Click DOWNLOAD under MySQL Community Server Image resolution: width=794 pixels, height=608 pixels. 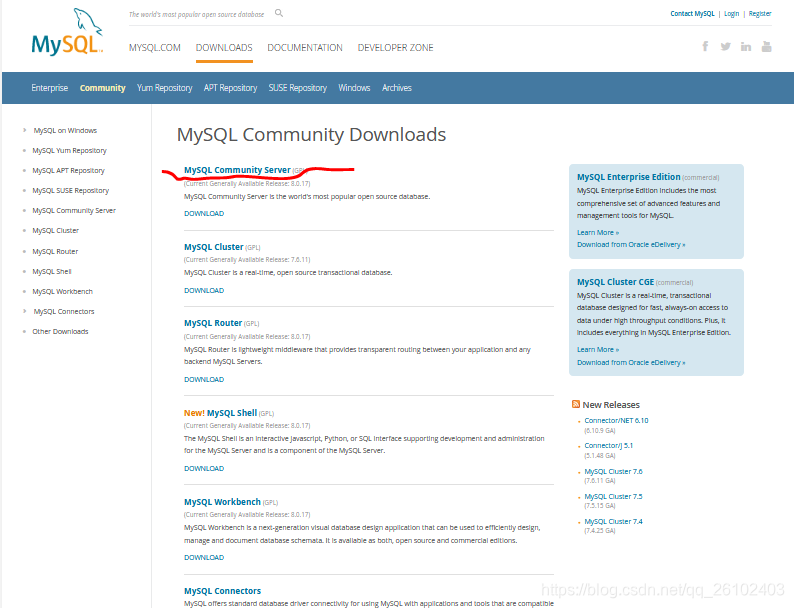[x=204, y=213]
